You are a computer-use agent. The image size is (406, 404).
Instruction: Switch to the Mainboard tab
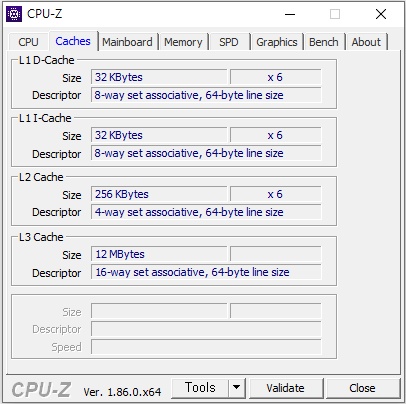[x=127, y=42]
